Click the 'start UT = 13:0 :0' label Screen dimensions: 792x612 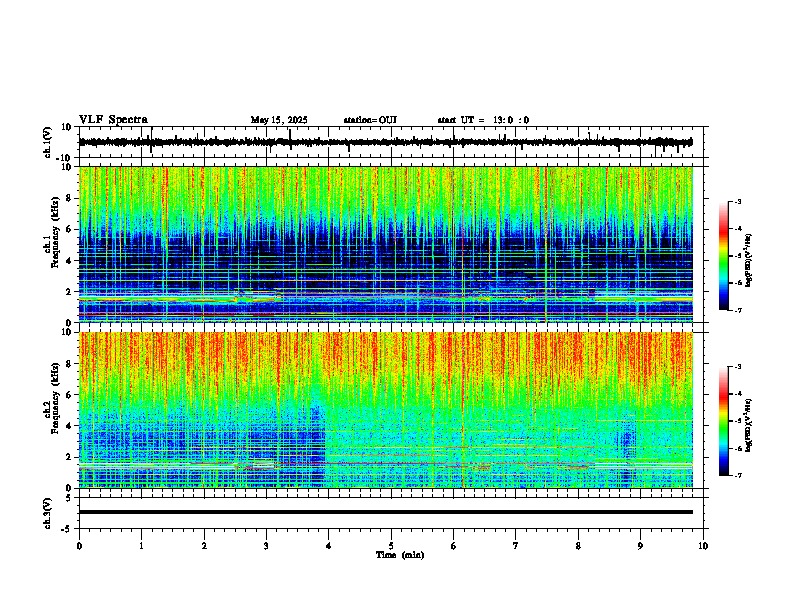[x=483, y=120]
